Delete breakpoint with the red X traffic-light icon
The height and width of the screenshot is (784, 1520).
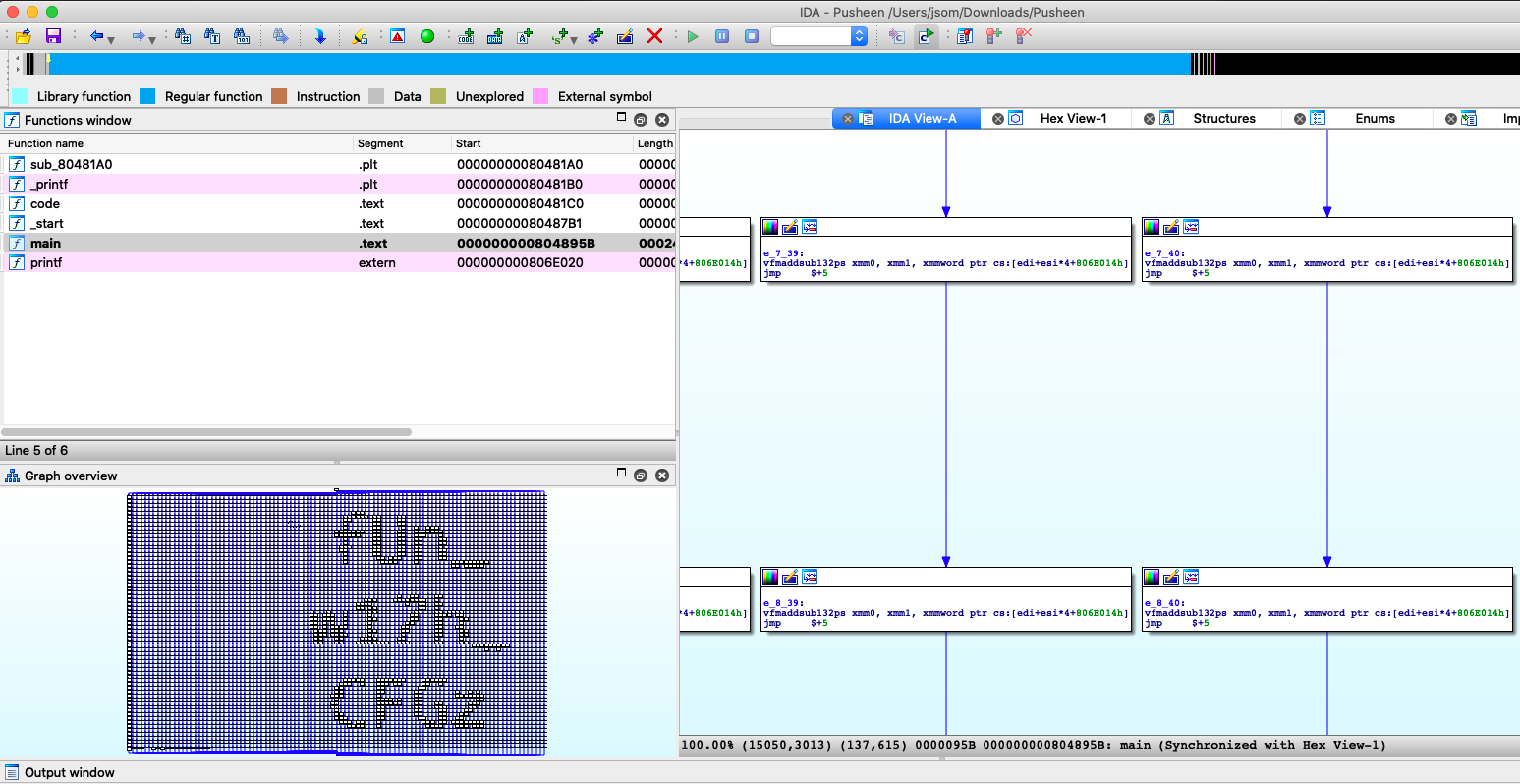1024,36
